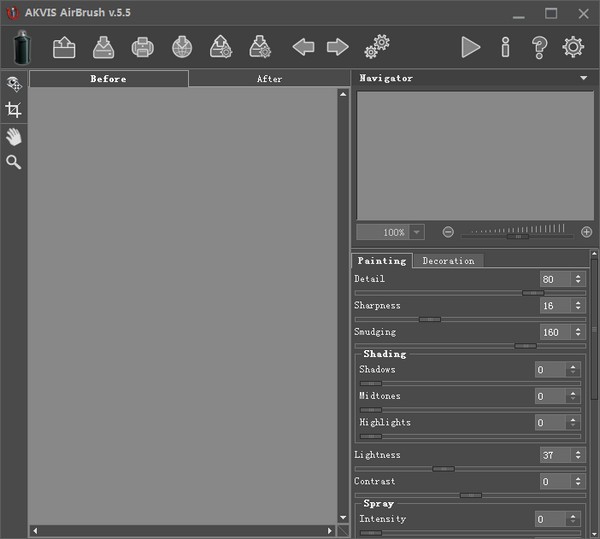Open program info icon

point(505,47)
